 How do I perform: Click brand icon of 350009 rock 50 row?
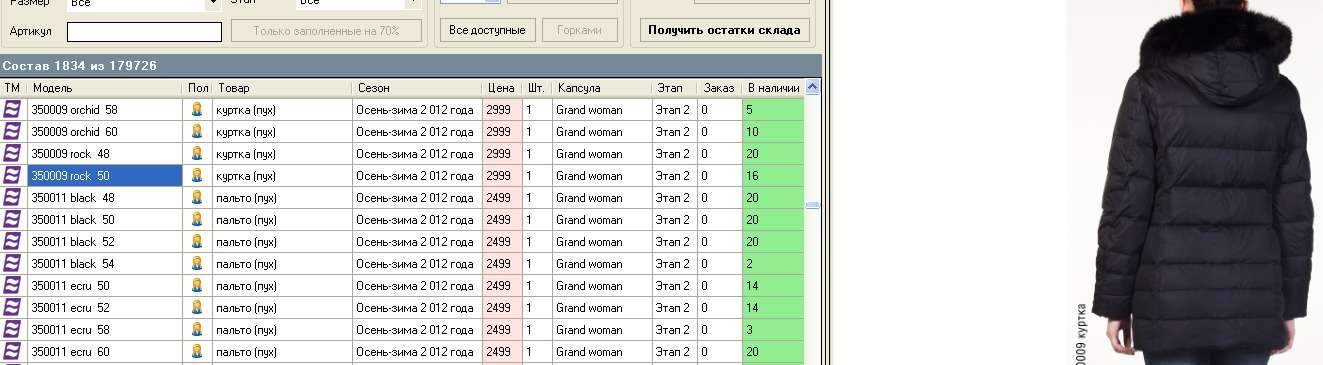pyautogui.click(x=12, y=175)
